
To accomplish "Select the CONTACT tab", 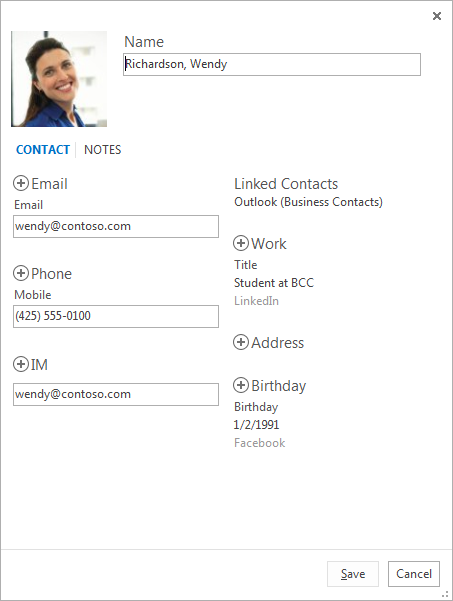I will [x=43, y=149].
